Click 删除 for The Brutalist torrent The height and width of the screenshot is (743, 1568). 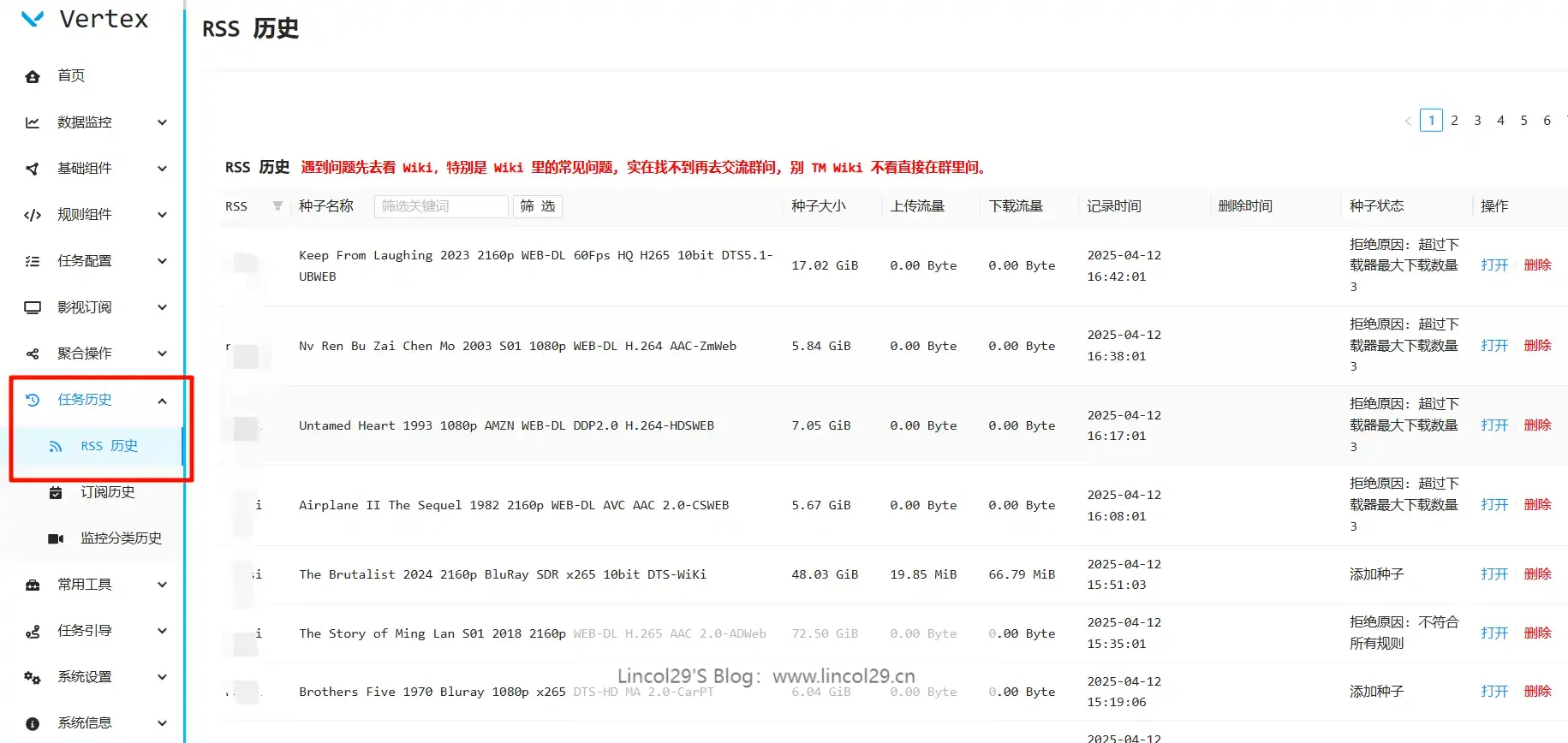[1537, 574]
